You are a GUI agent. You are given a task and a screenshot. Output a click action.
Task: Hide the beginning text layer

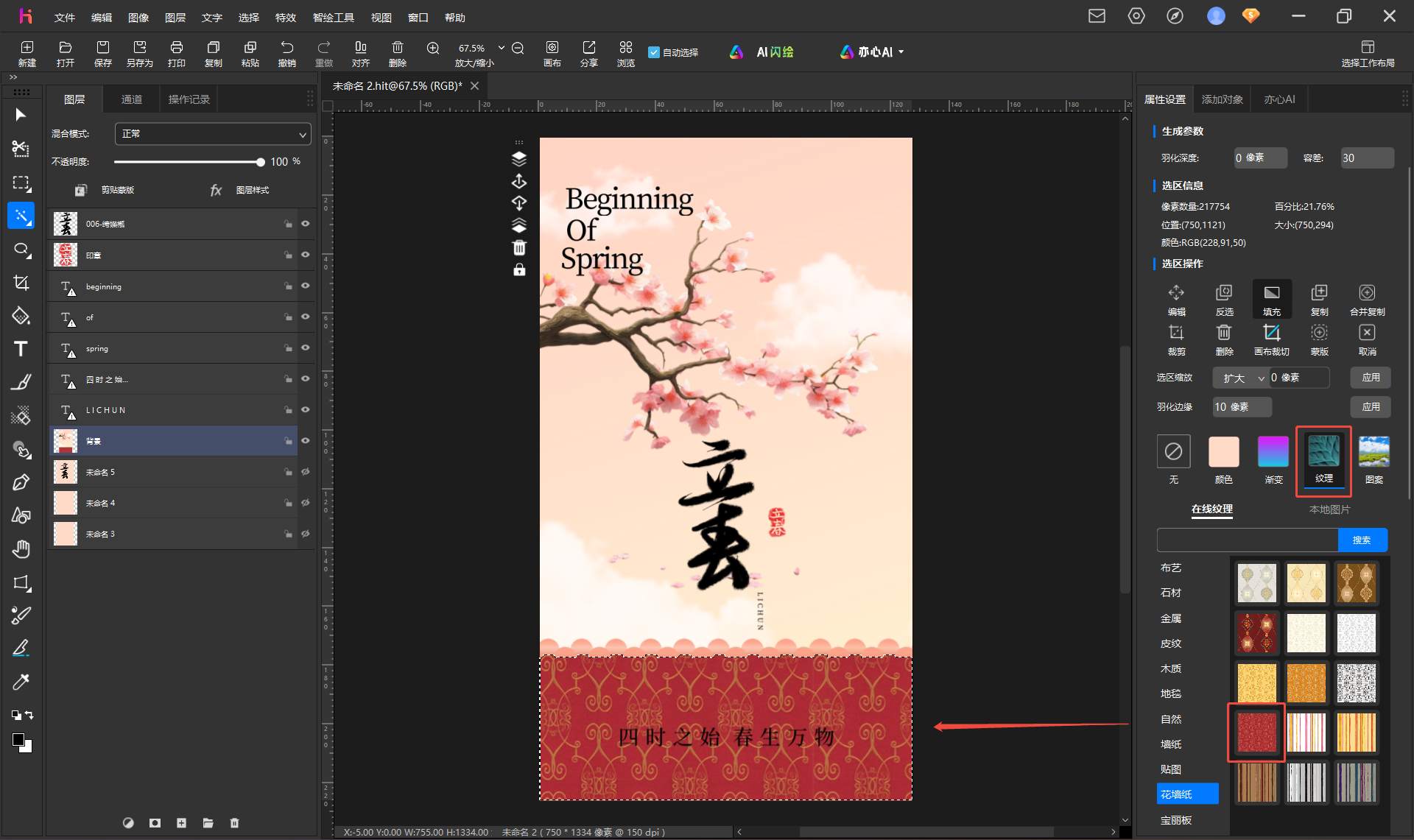pos(305,286)
